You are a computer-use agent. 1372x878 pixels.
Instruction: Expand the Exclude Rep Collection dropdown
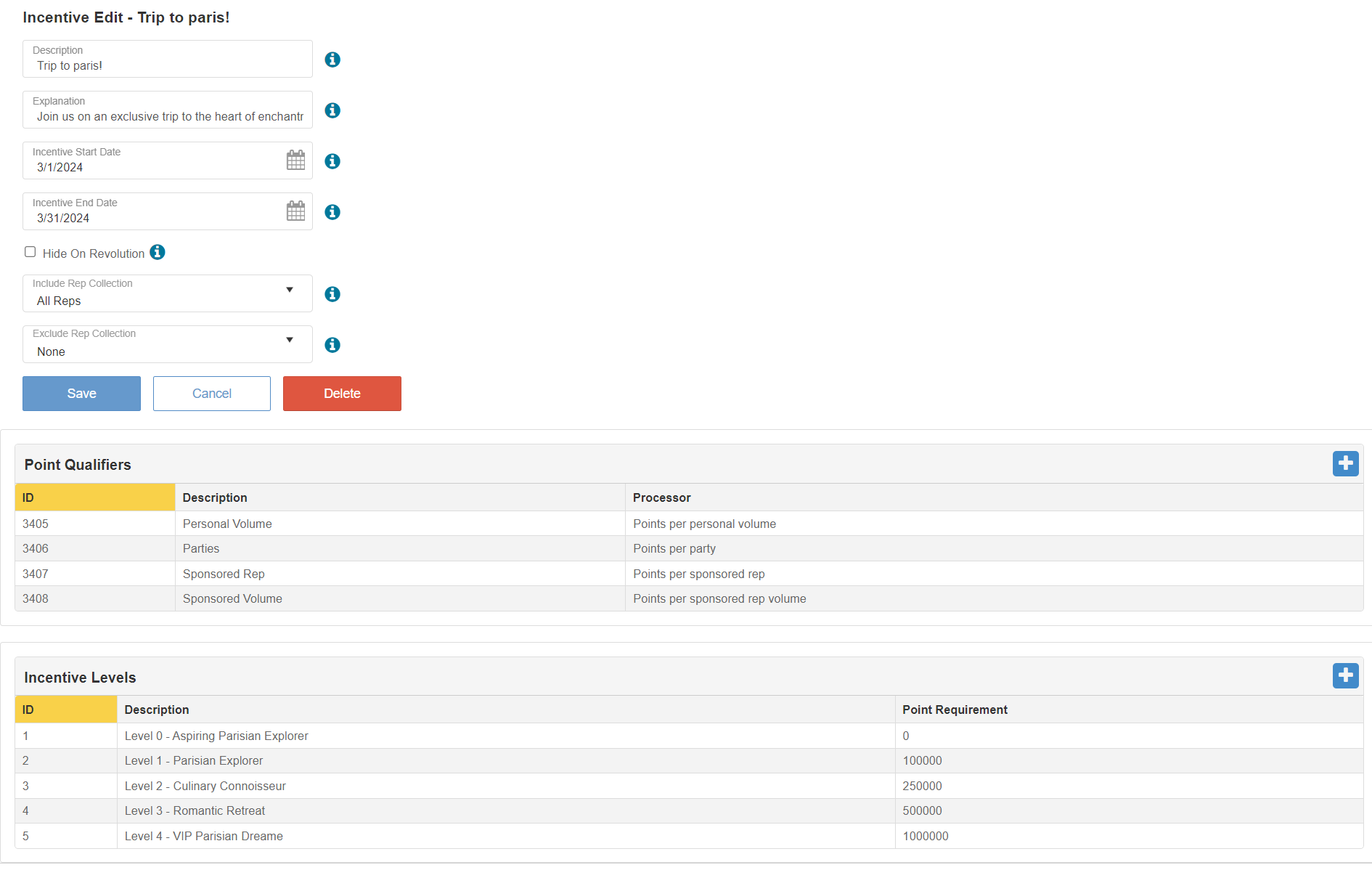point(167,344)
